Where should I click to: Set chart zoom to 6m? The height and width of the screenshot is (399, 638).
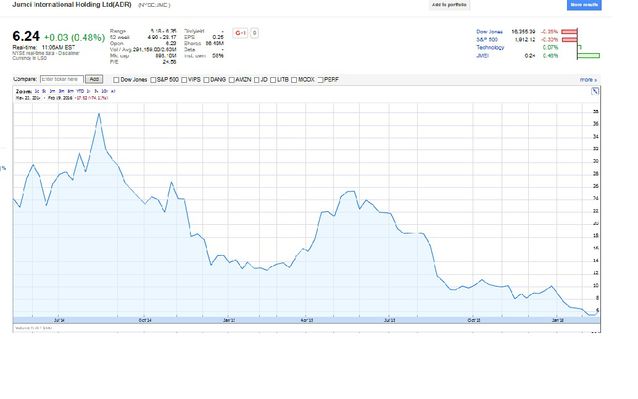coord(70,92)
